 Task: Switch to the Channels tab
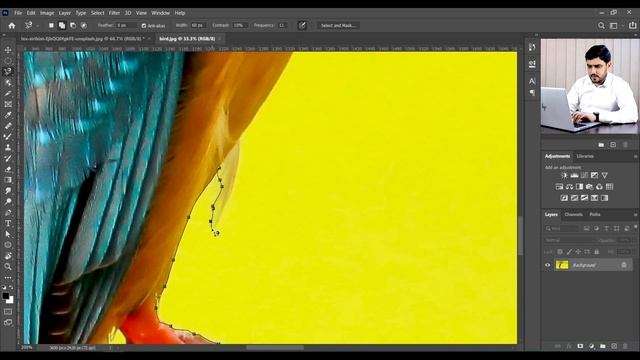[x=573, y=215]
